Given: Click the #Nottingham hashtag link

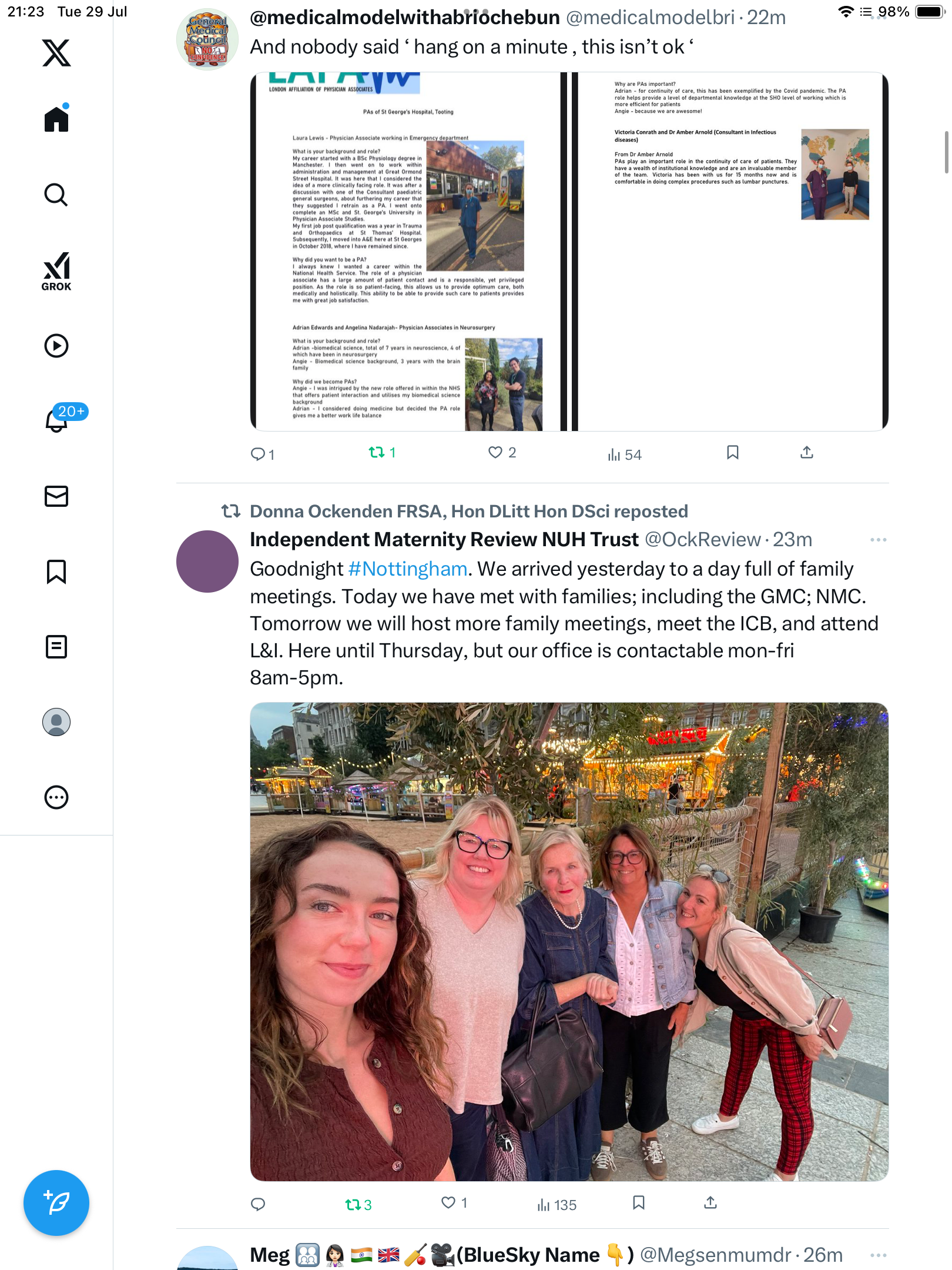Looking at the screenshot, I should (408, 569).
